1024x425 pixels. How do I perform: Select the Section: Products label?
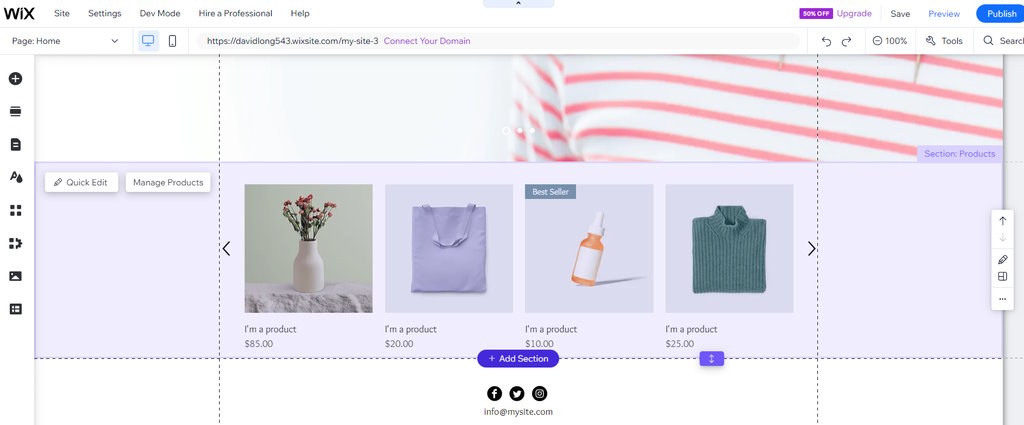click(x=959, y=154)
